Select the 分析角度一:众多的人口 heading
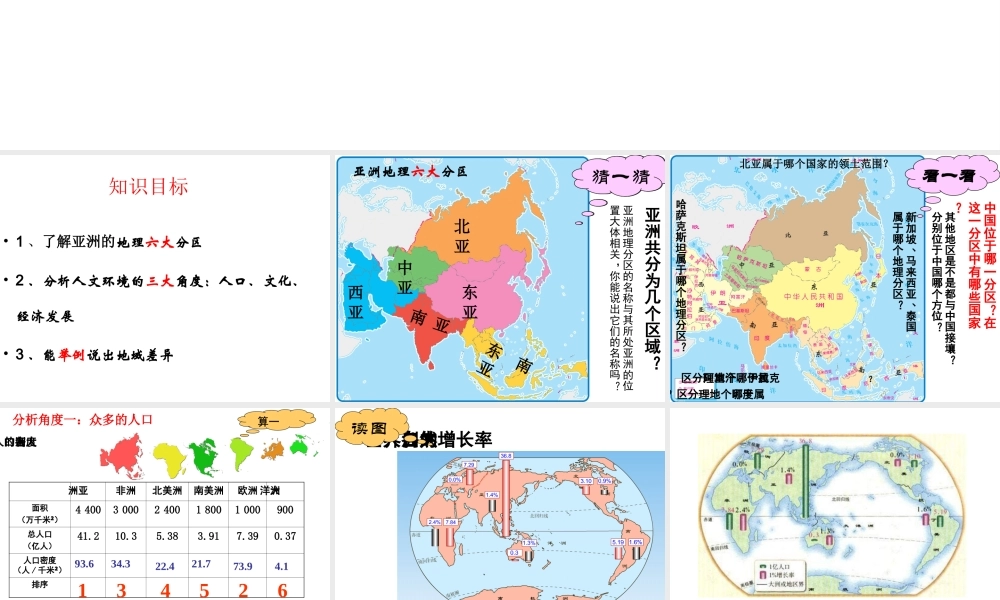Screen dimensions: 1000x600 point(83,420)
